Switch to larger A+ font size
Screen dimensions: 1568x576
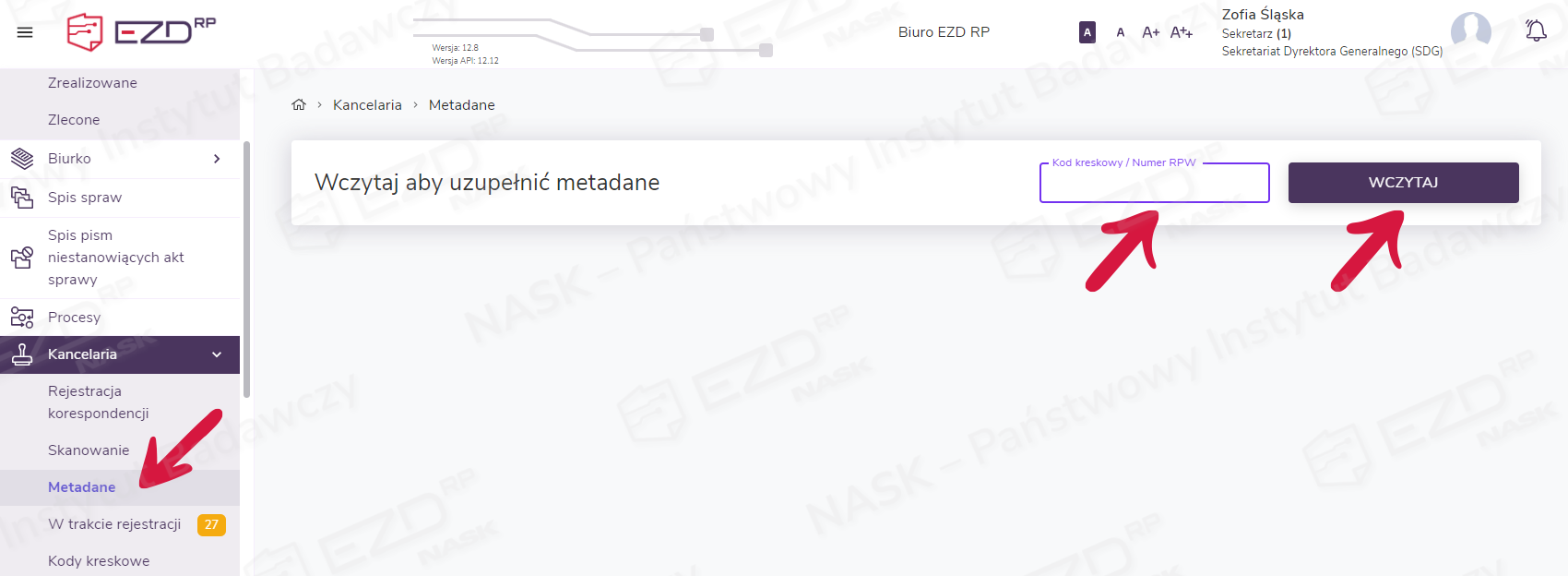coord(1150,32)
